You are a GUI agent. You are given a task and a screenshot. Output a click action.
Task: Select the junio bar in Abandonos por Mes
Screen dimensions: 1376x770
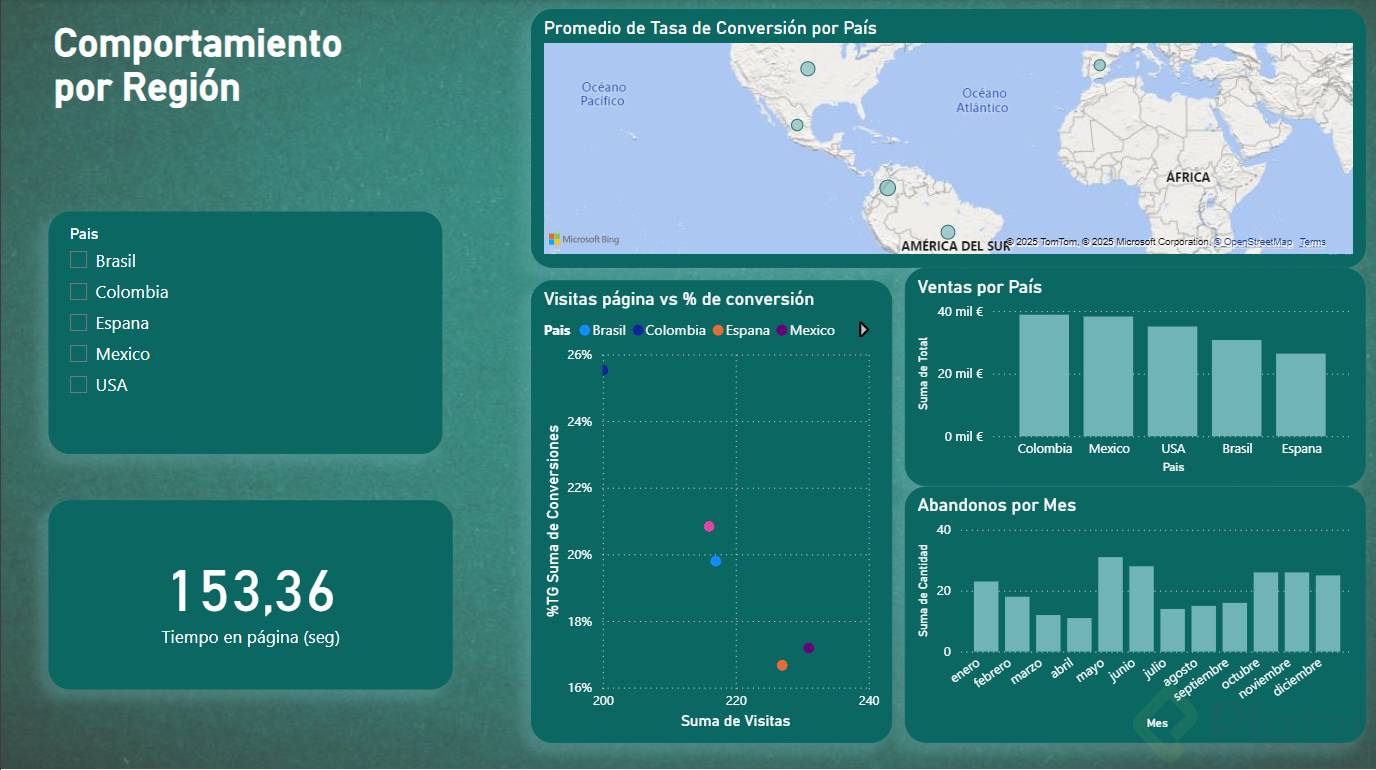[x=1142, y=609]
